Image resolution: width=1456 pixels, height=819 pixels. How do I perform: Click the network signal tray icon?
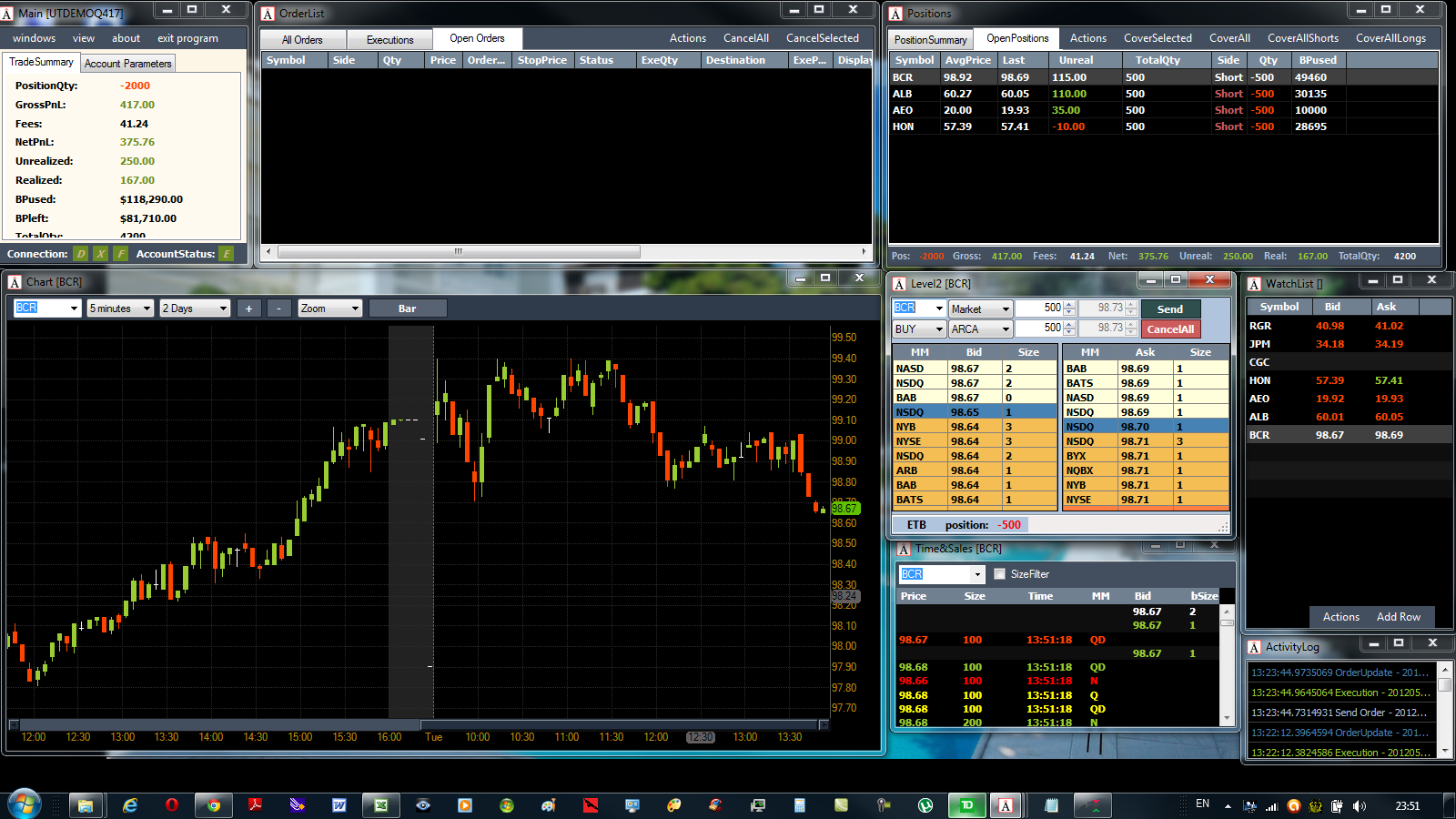click(1272, 805)
